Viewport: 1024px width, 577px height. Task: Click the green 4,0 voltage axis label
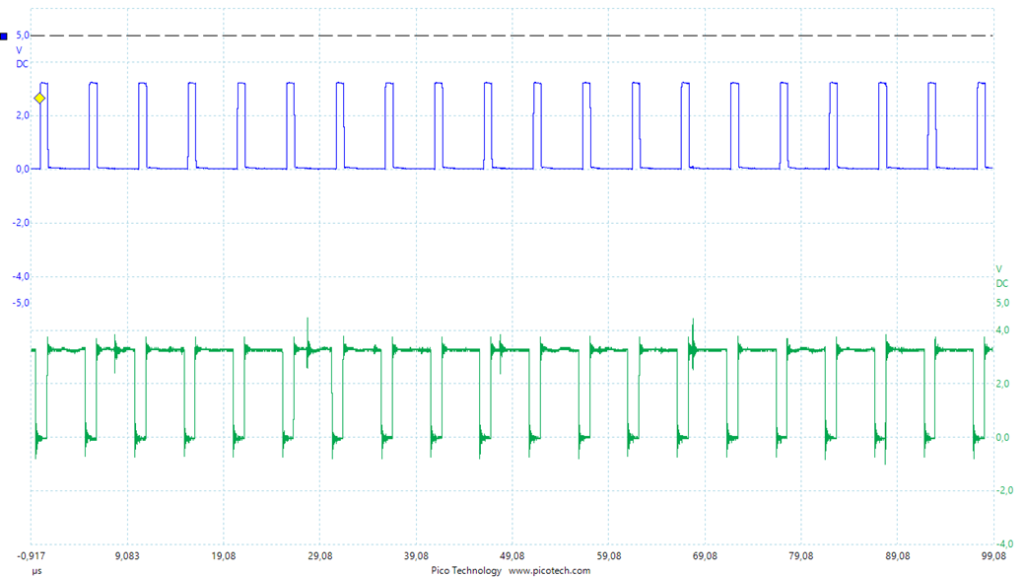[x=1002, y=330]
